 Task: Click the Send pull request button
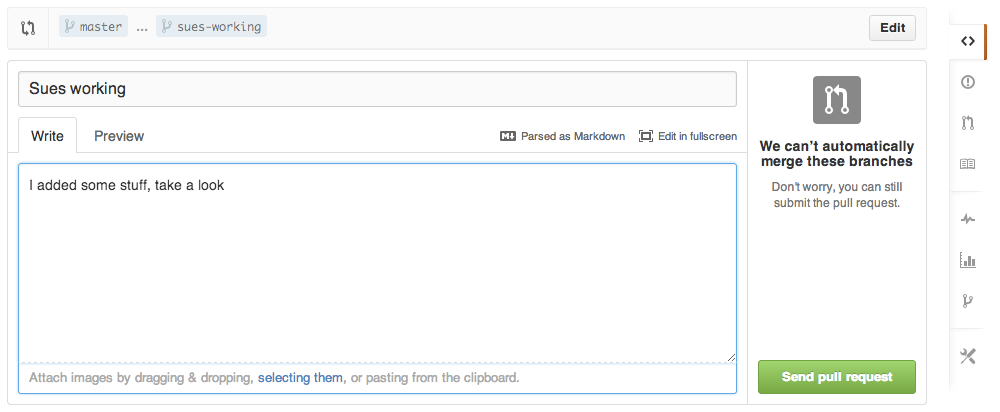point(836,377)
